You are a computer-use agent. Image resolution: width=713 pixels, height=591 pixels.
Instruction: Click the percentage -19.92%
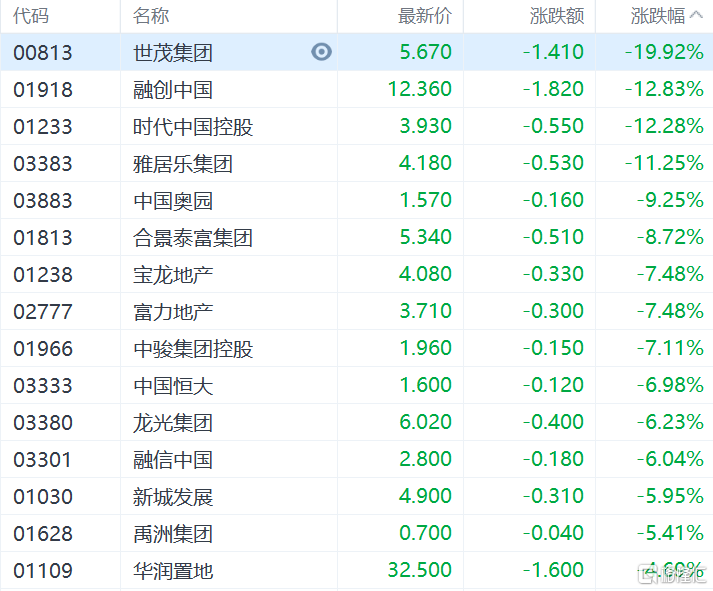[x=664, y=52]
